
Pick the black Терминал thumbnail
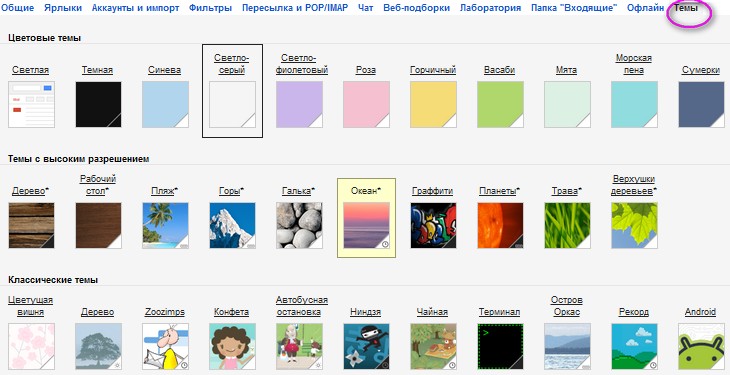click(500, 347)
